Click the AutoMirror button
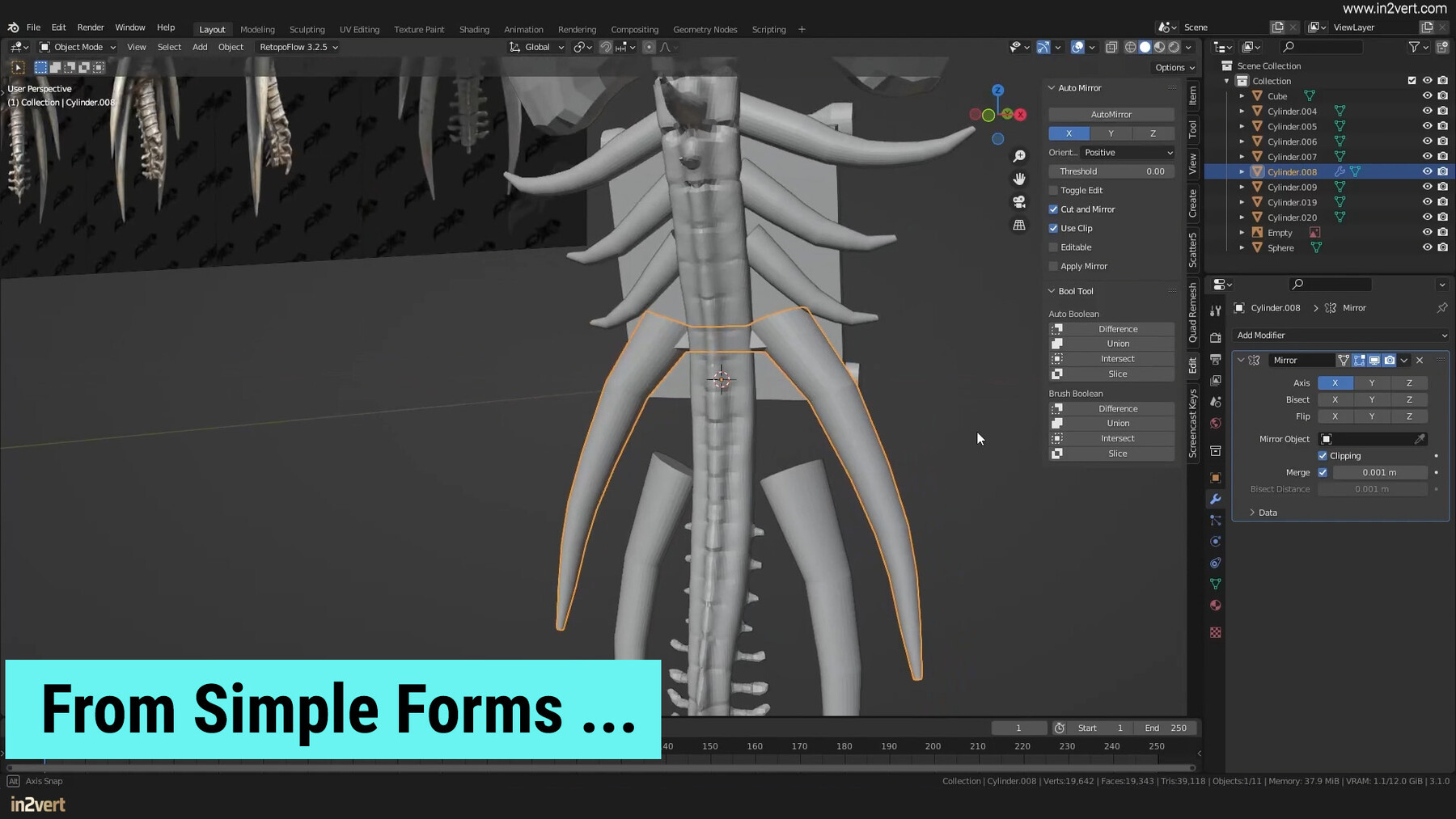The image size is (1456, 819). [1111, 114]
